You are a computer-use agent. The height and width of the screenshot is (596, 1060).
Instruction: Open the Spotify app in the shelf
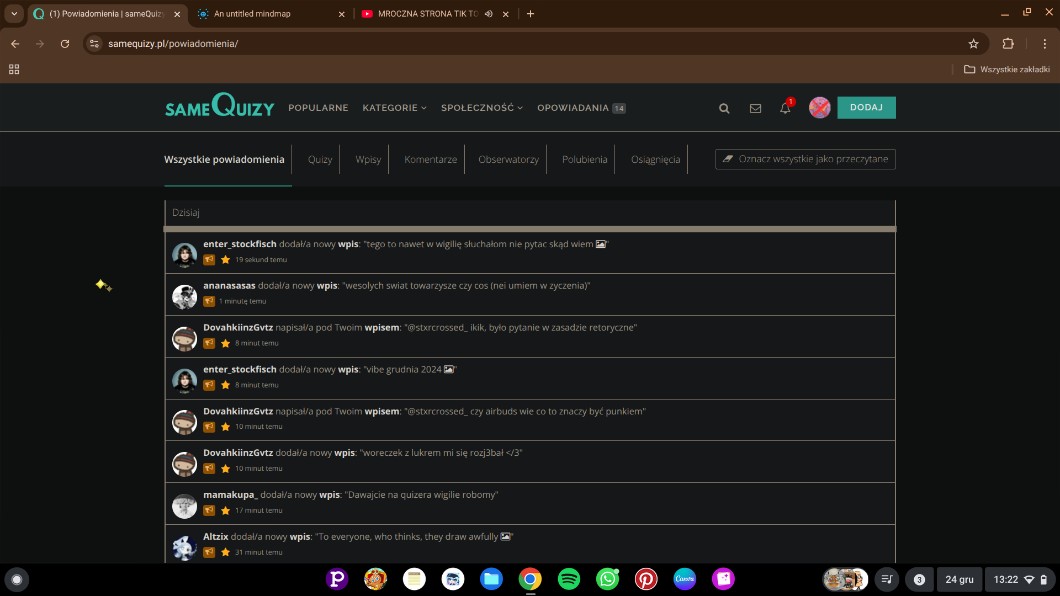(569, 579)
